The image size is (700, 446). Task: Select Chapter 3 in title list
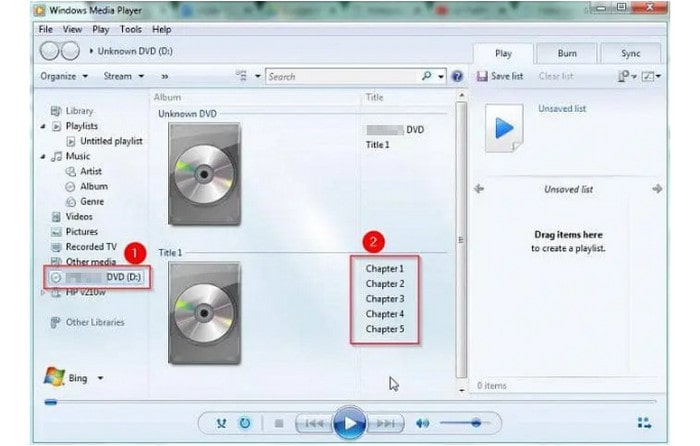385,299
